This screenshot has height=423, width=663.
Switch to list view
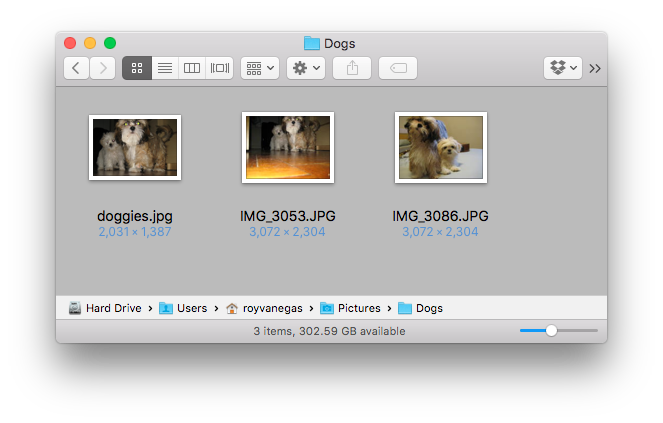click(x=165, y=68)
